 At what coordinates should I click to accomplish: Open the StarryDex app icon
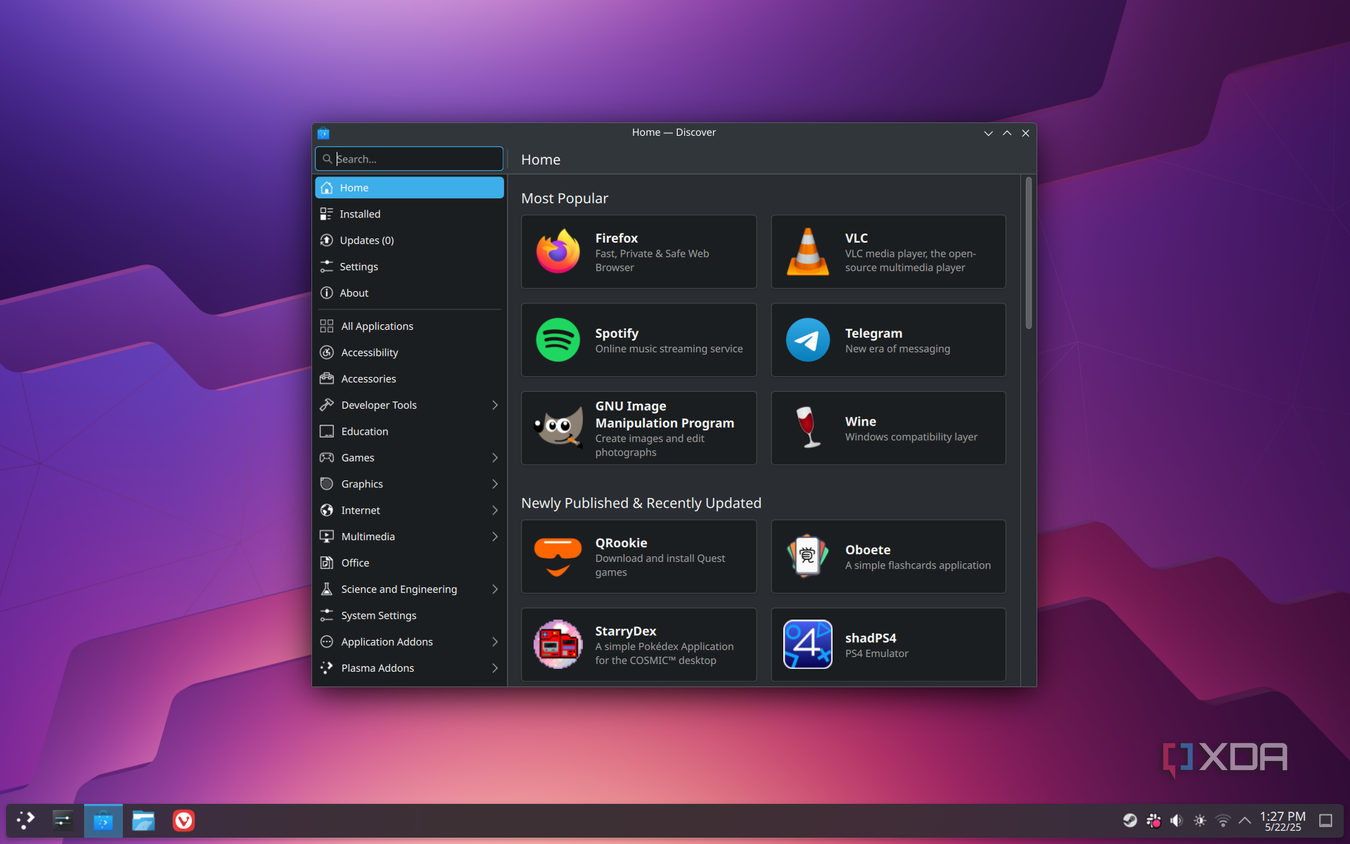558,645
